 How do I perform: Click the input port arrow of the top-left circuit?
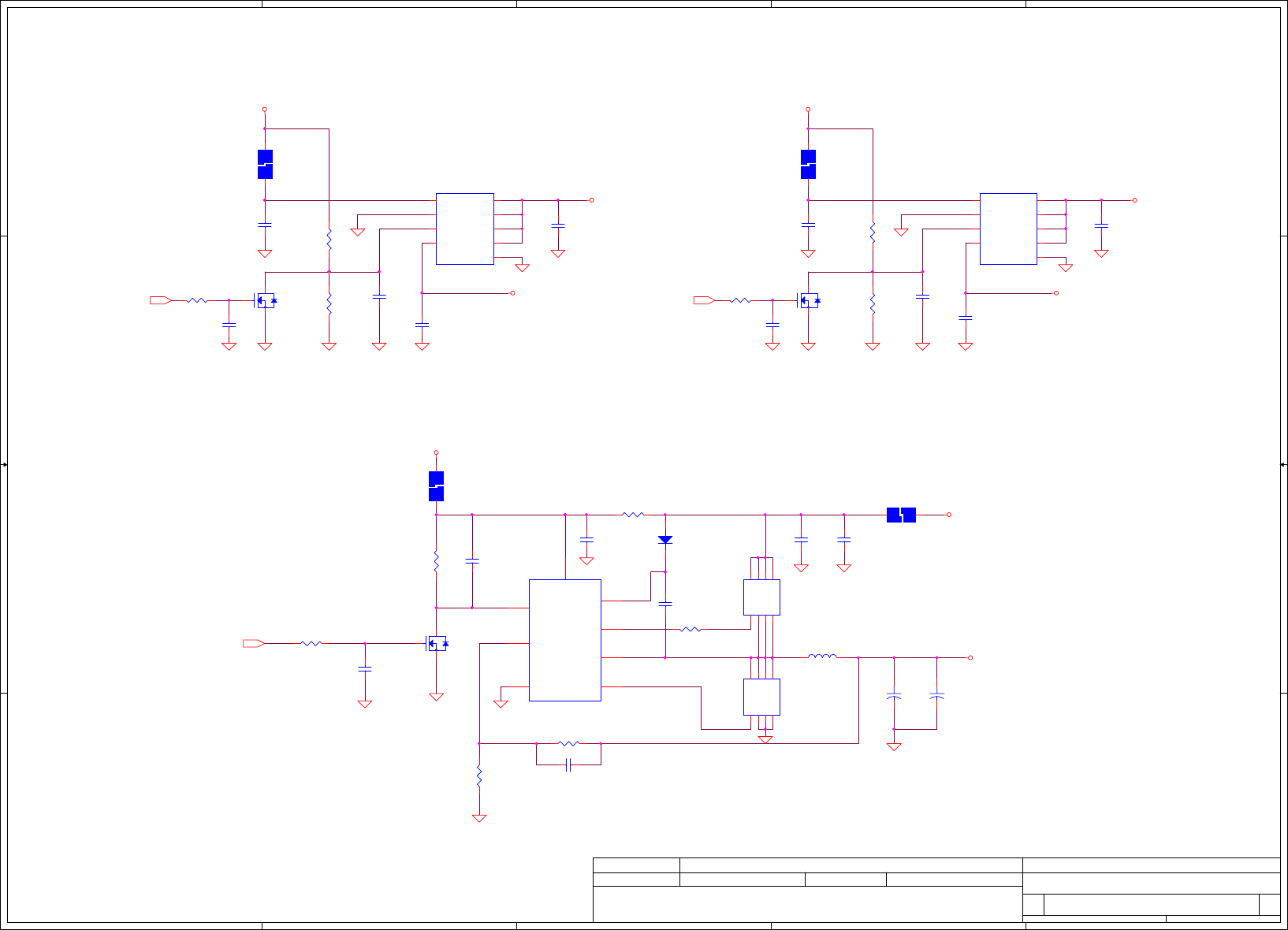(x=161, y=300)
